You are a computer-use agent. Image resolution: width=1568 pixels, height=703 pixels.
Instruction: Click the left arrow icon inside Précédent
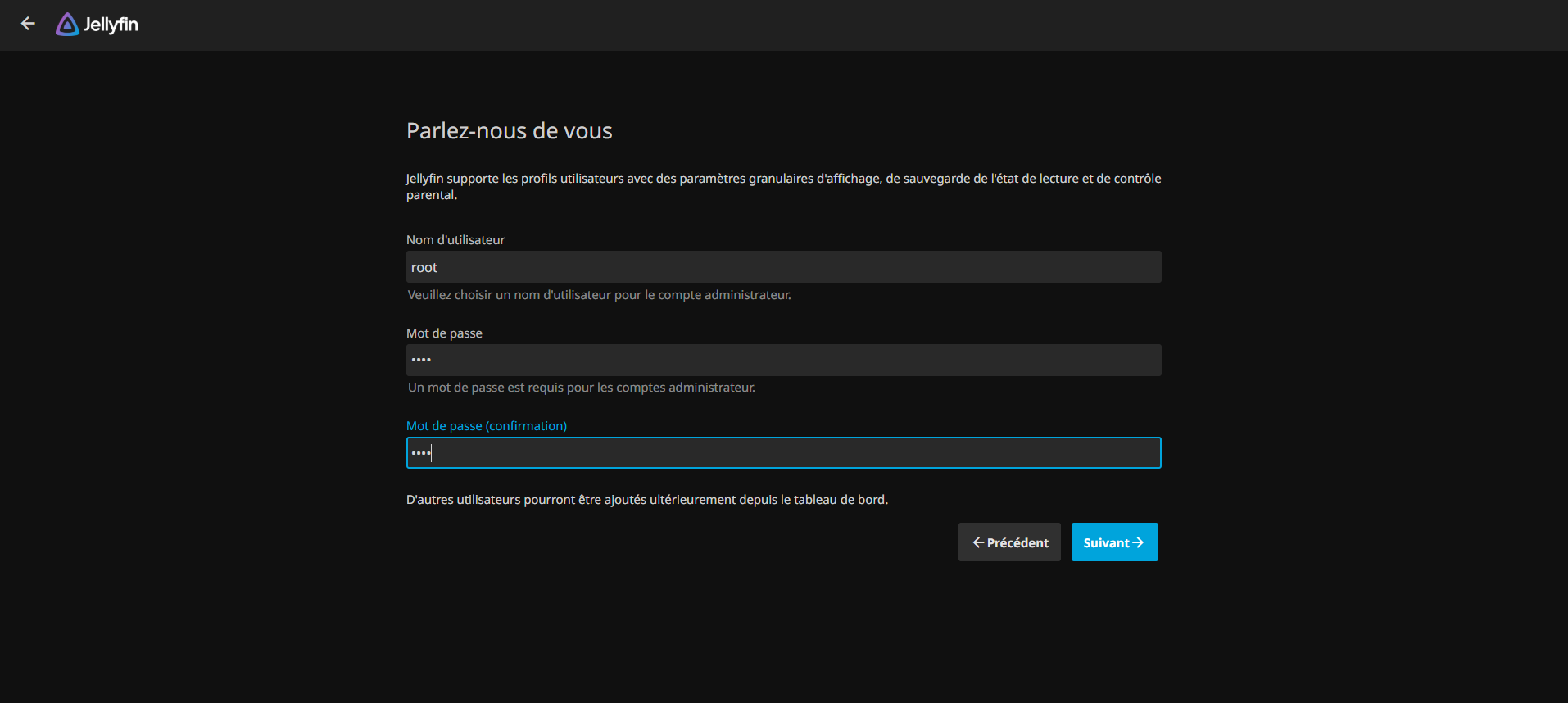click(977, 542)
